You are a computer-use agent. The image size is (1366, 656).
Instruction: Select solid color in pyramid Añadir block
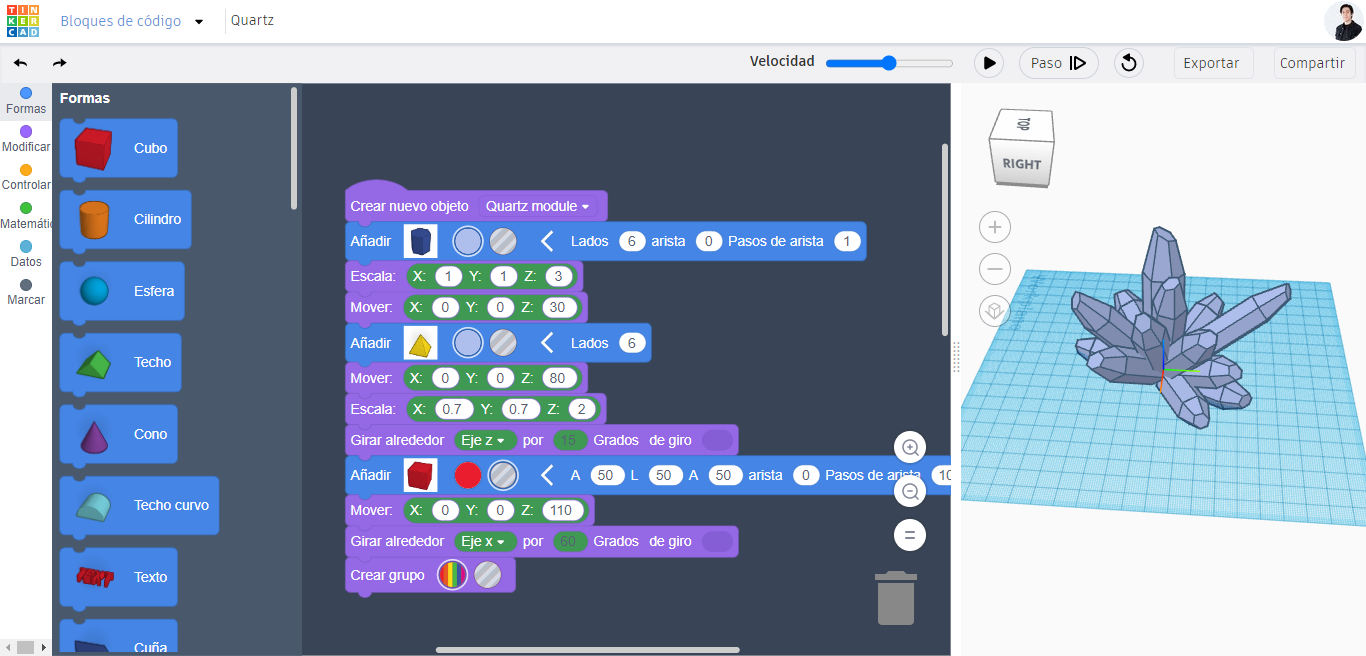pos(467,343)
